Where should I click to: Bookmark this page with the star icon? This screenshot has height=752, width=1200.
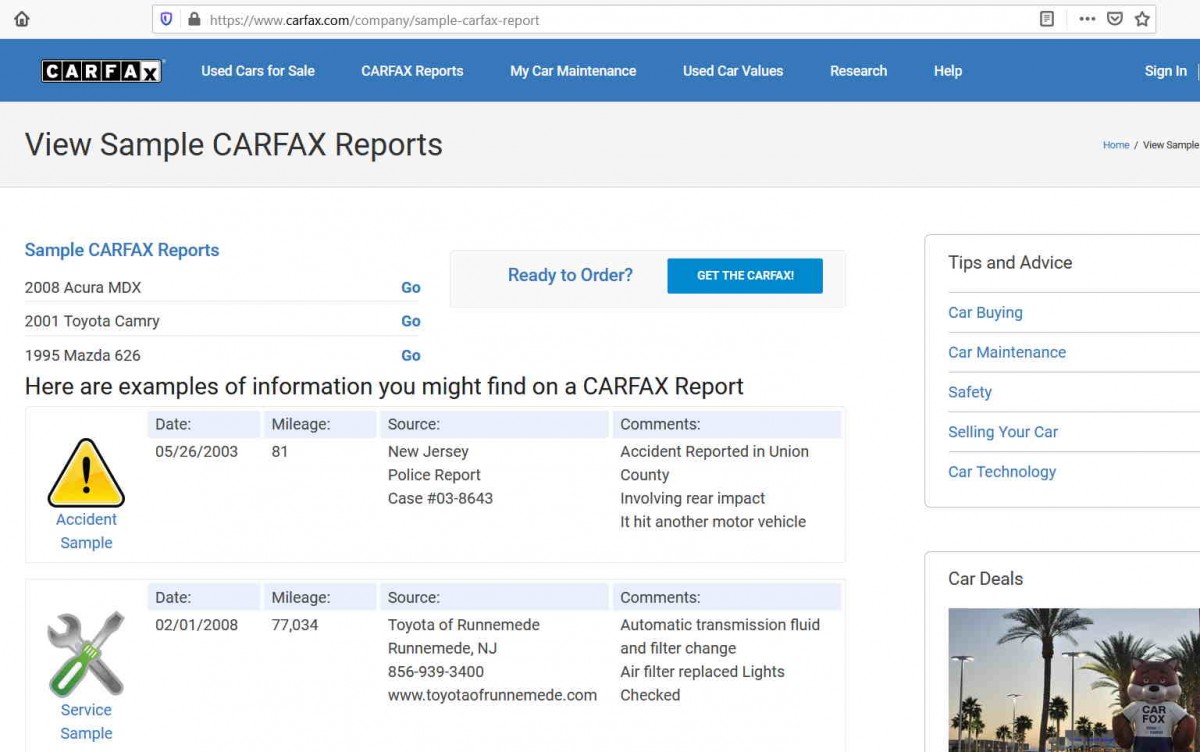pyautogui.click(x=1142, y=19)
